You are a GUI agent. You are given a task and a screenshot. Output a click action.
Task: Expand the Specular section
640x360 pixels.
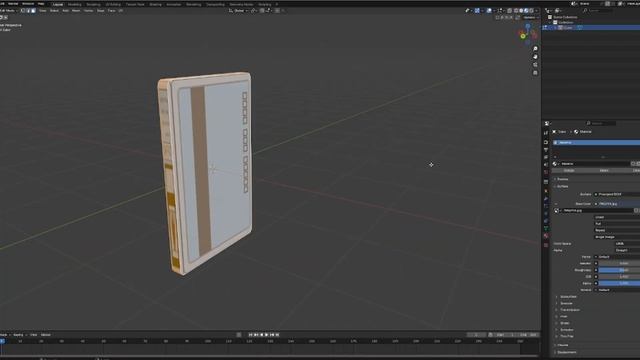pos(566,303)
